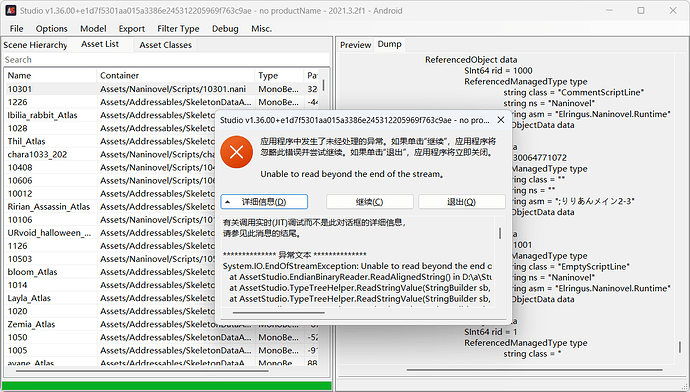Image resolution: width=690 pixels, height=392 pixels.
Task: Select the Ibilia_rabbit_Atlas asset row
Action: click(162, 115)
